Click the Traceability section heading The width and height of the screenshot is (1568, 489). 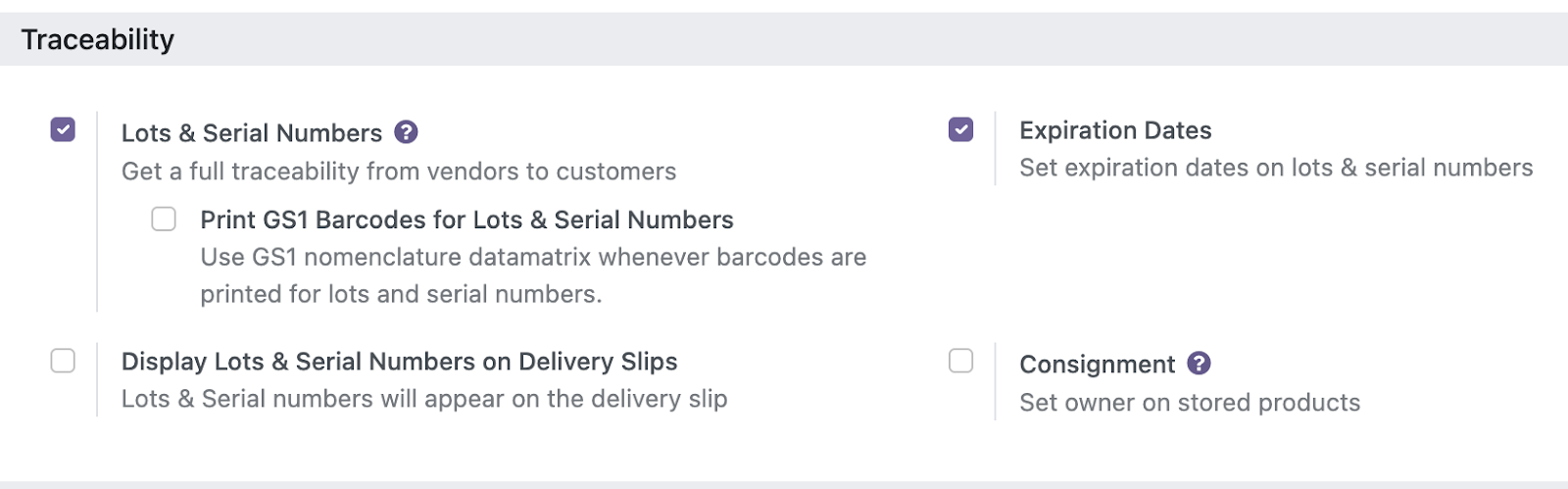[x=98, y=39]
